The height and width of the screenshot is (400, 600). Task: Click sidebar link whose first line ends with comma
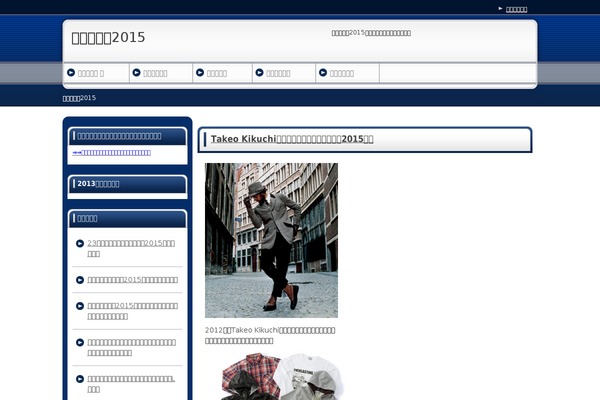click(131, 384)
